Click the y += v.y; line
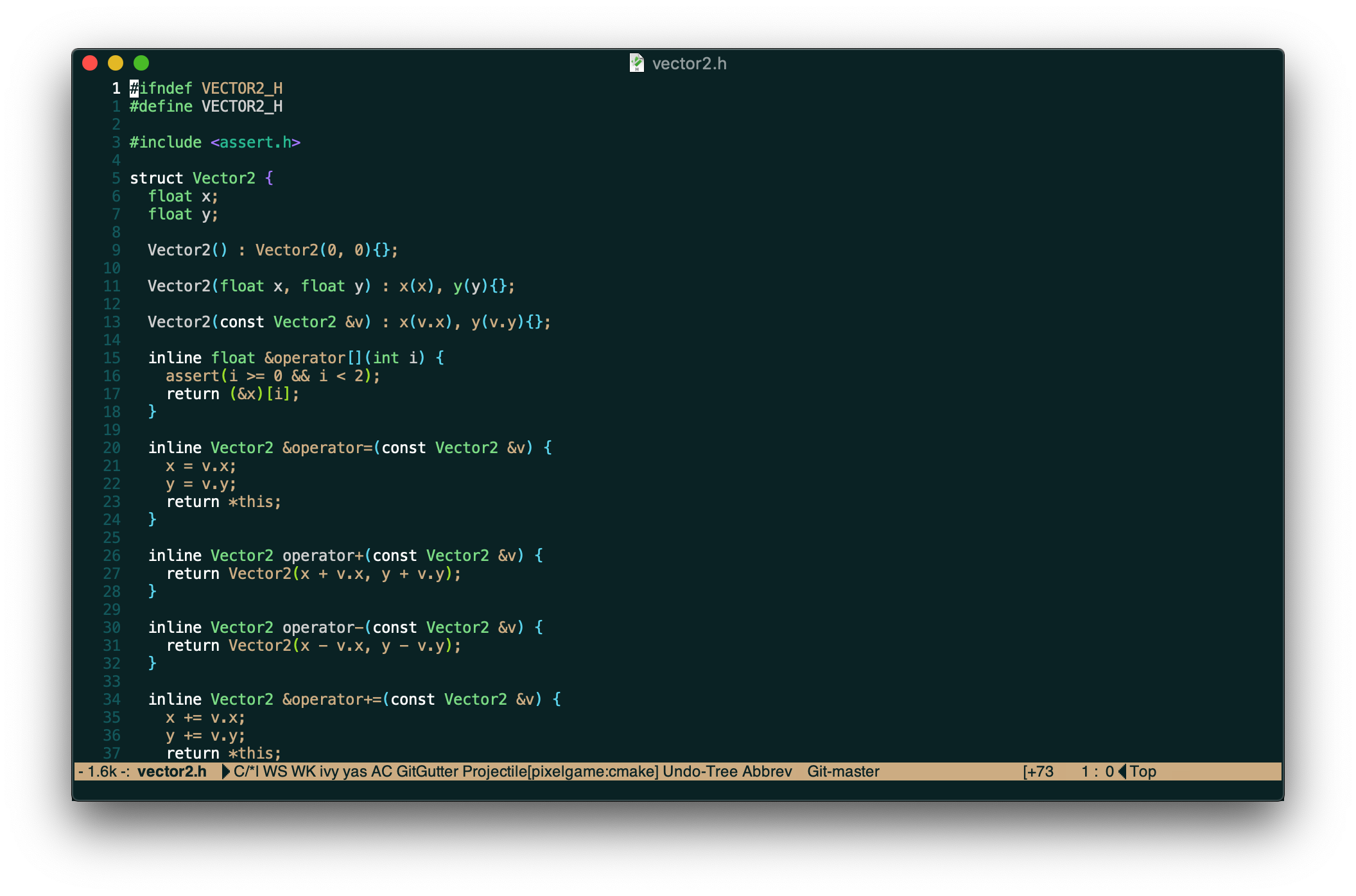The width and height of the screenshot is (1356, 896). (205, 735)
